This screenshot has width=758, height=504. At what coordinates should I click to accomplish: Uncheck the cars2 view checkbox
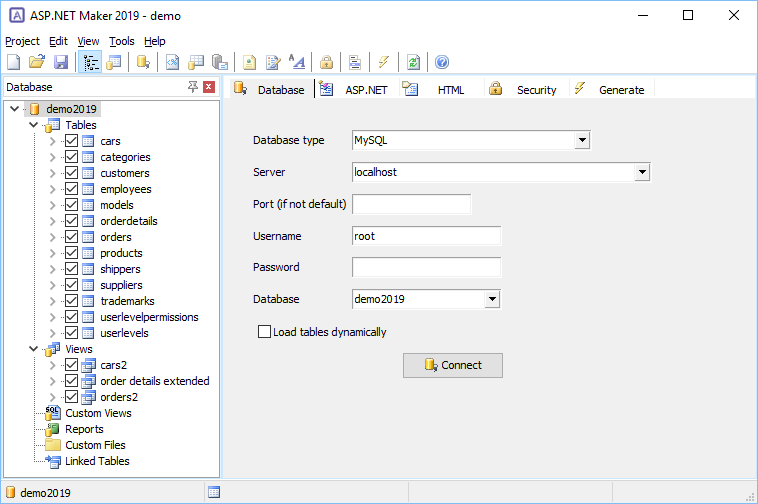72,364
